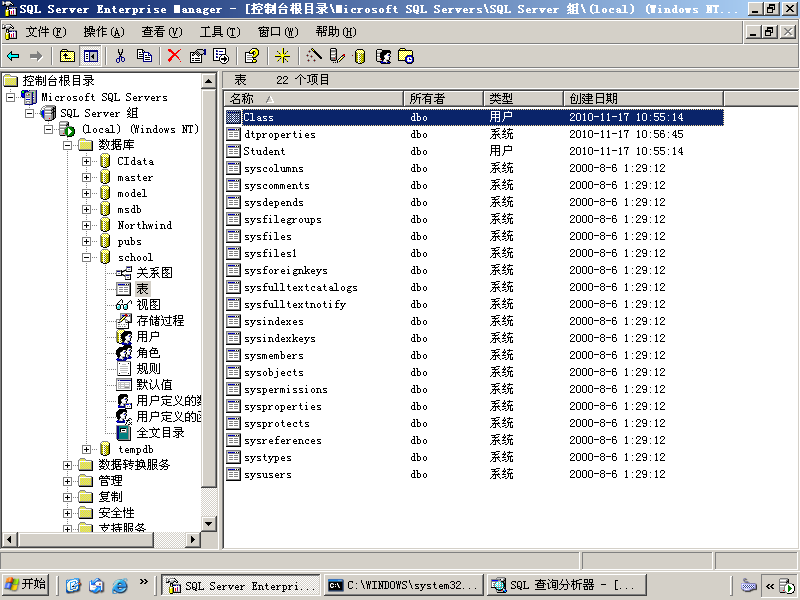Expand the CIdata database

point(86,161)
